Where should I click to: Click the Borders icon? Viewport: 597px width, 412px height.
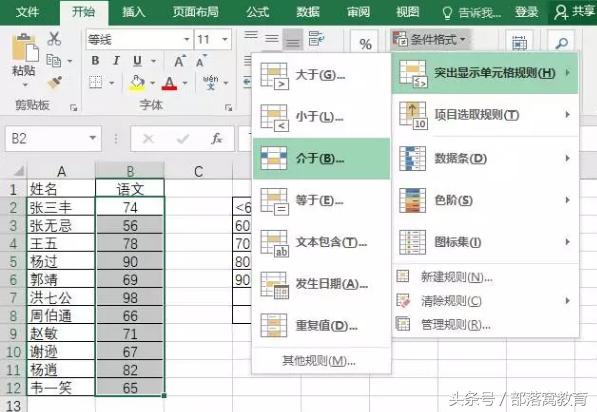pyautogui.click(x=96, y=82)
